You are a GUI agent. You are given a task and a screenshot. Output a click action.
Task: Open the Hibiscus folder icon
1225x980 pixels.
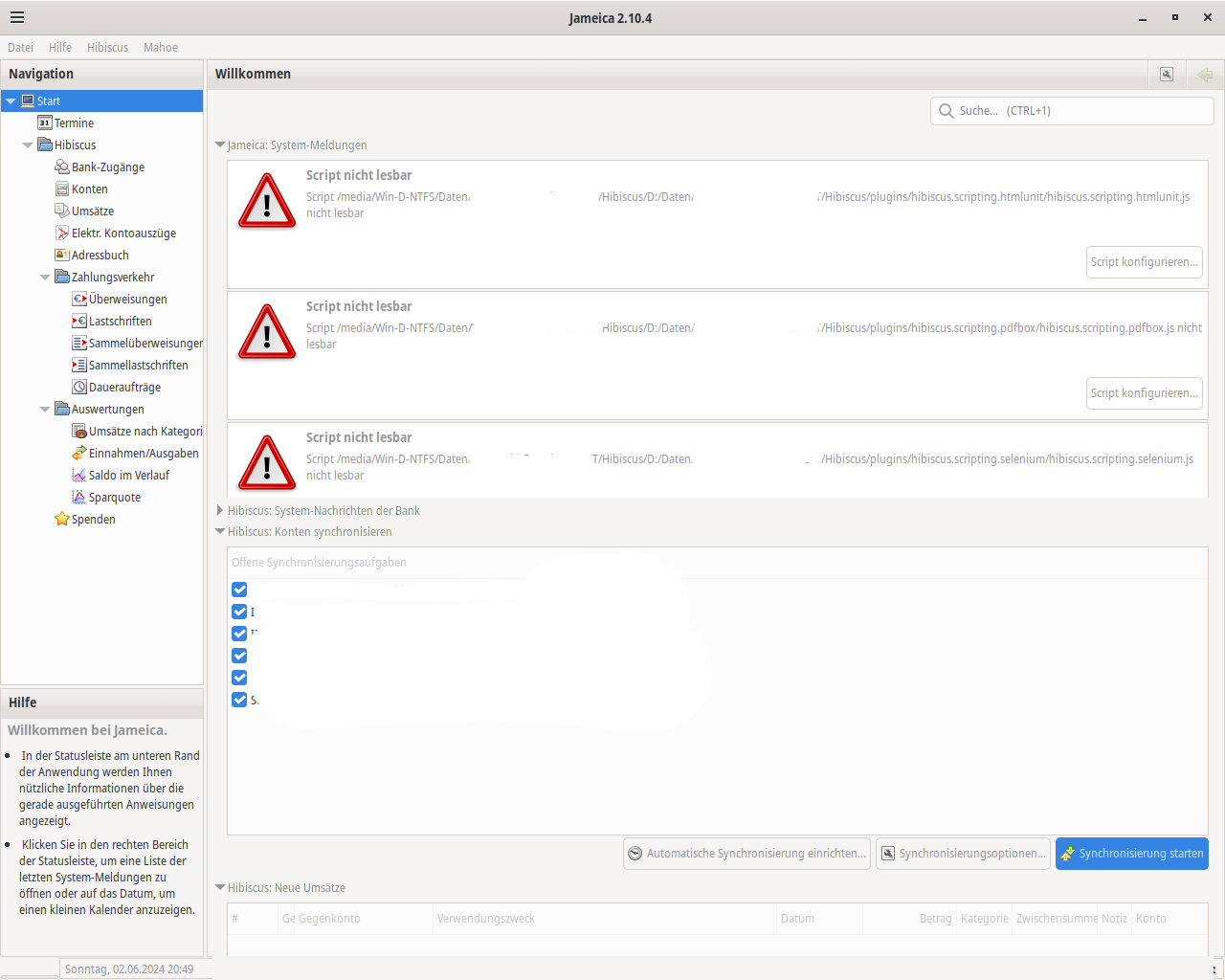click(x=44, y=145)
